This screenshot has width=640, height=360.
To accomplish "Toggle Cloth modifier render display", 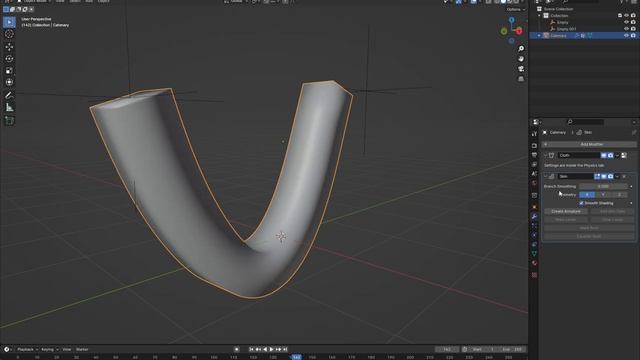I will 610,156.
